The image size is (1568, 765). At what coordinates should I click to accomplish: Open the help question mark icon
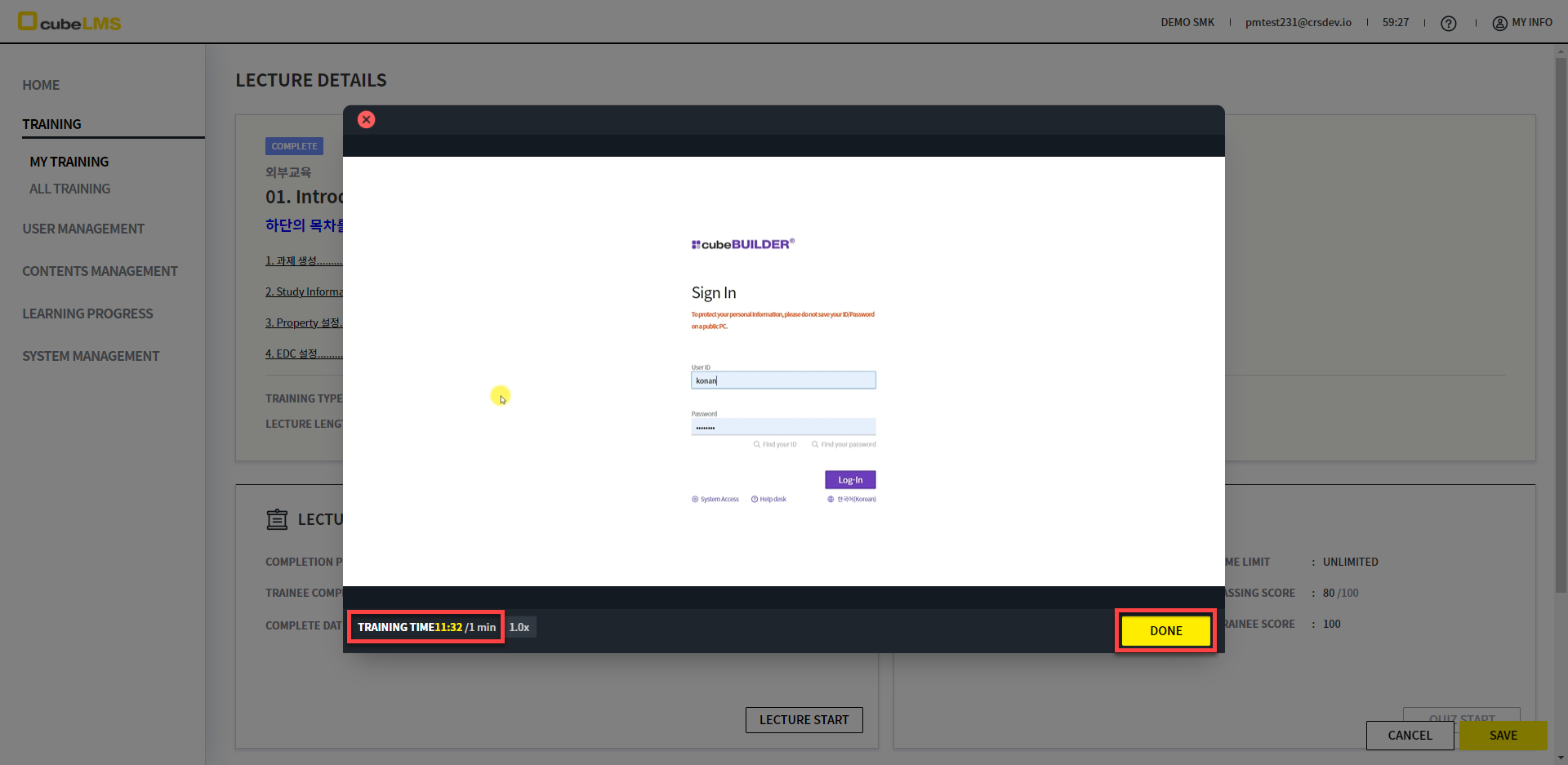click(1448, 24)
